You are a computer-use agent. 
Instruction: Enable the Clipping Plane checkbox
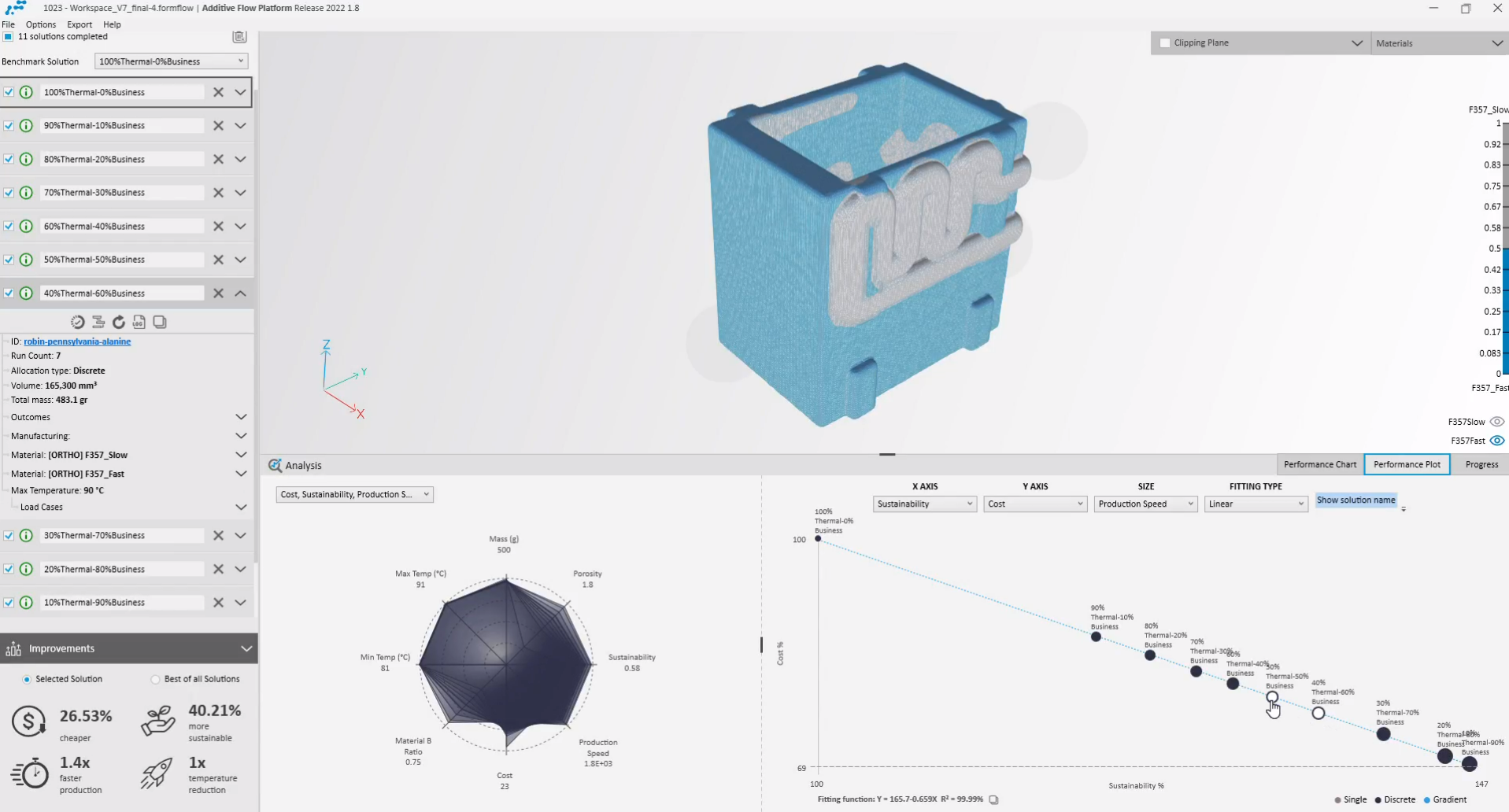[1165, 43]
